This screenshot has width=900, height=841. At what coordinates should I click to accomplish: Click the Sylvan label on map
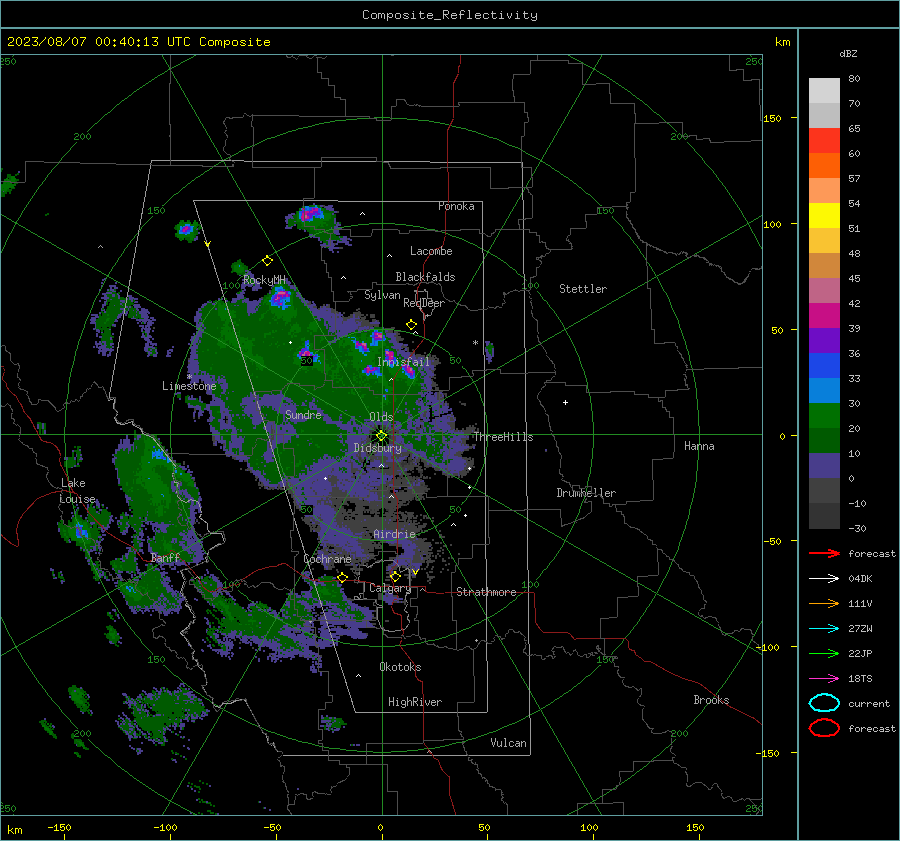click(382, 295)
